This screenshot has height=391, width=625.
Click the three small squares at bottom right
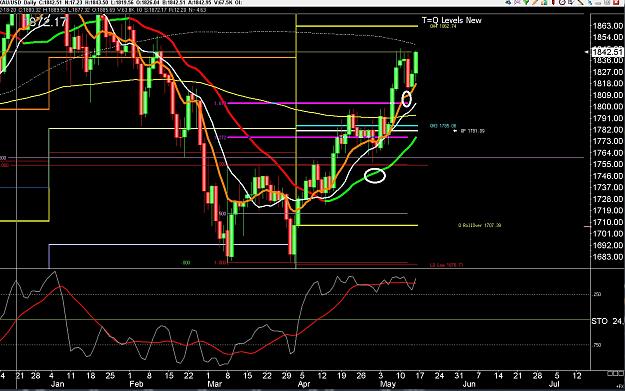615,373
